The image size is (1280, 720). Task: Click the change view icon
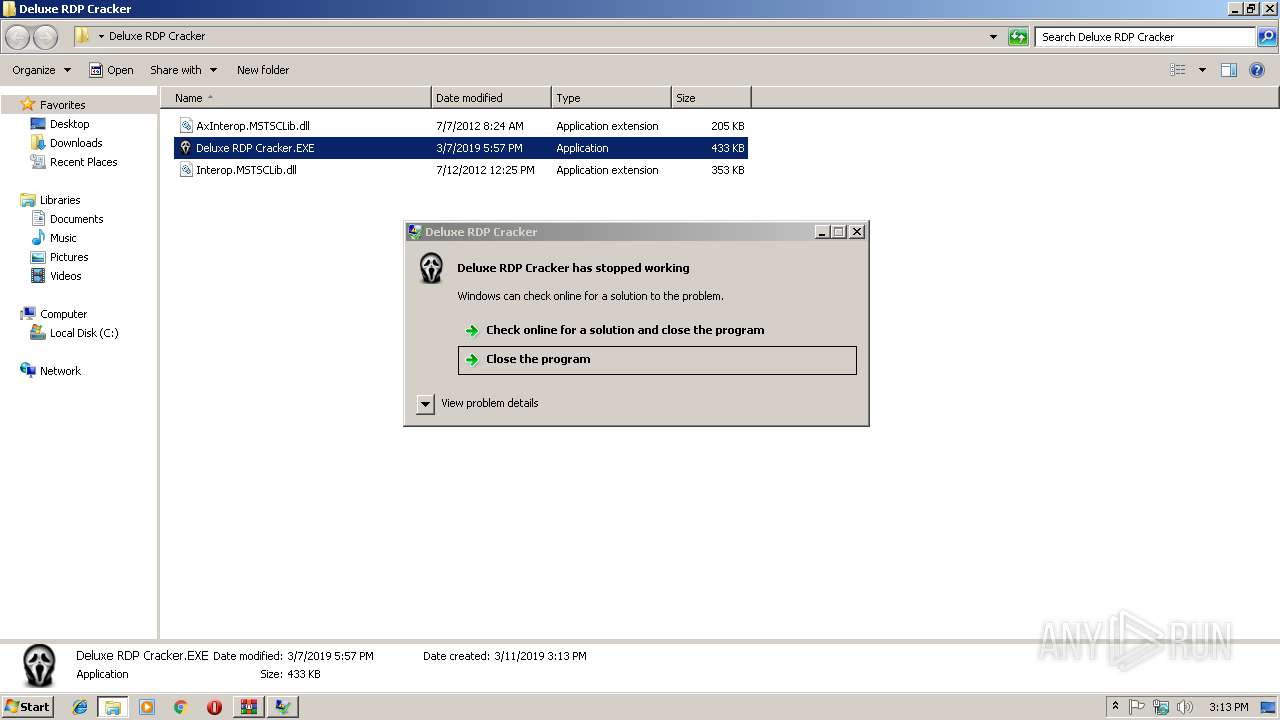(x=1178, y=70)
